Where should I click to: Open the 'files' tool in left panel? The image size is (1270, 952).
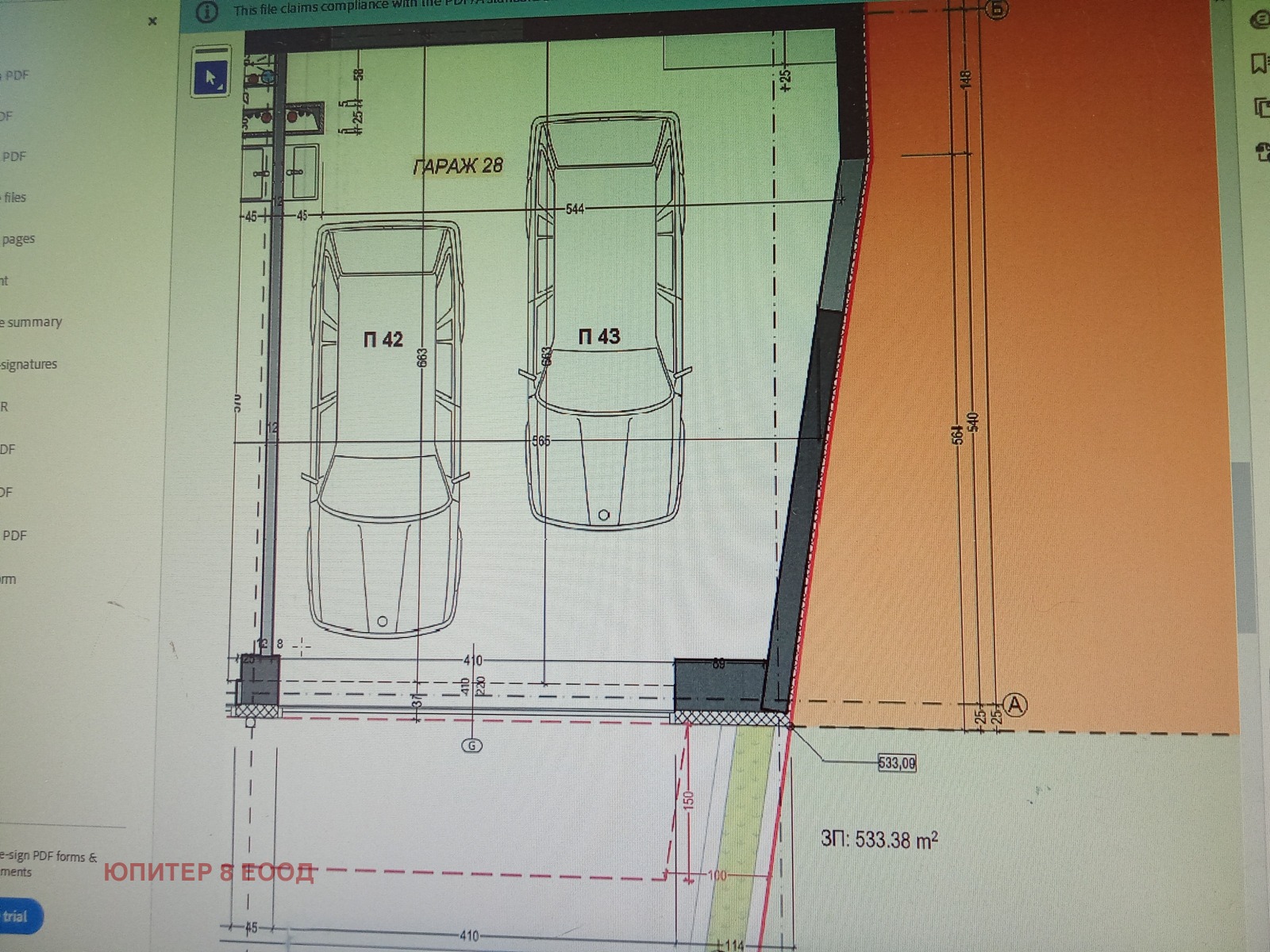click(15, 198)
